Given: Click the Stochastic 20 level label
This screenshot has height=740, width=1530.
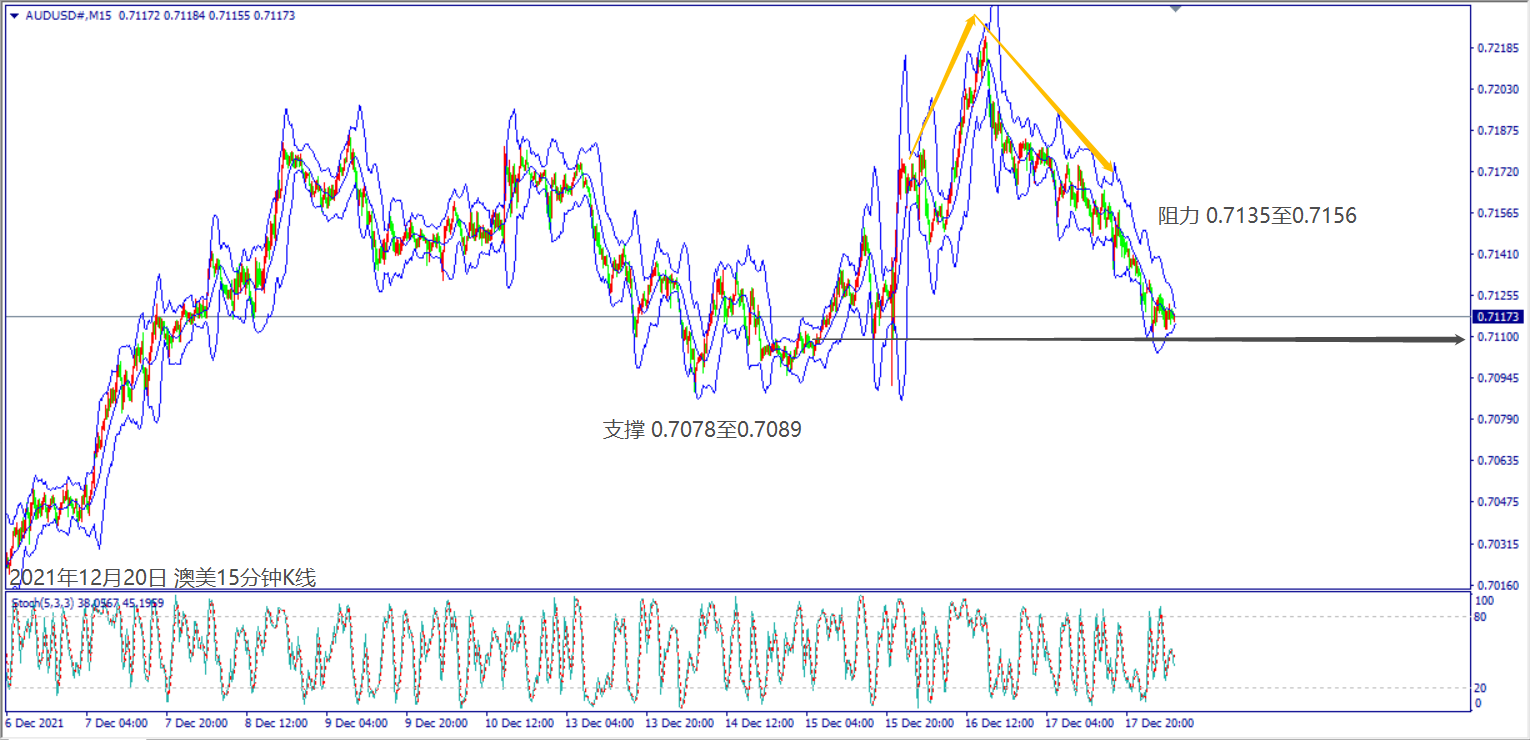Looking at the screenshot, I should click(x=1482, y=689).
